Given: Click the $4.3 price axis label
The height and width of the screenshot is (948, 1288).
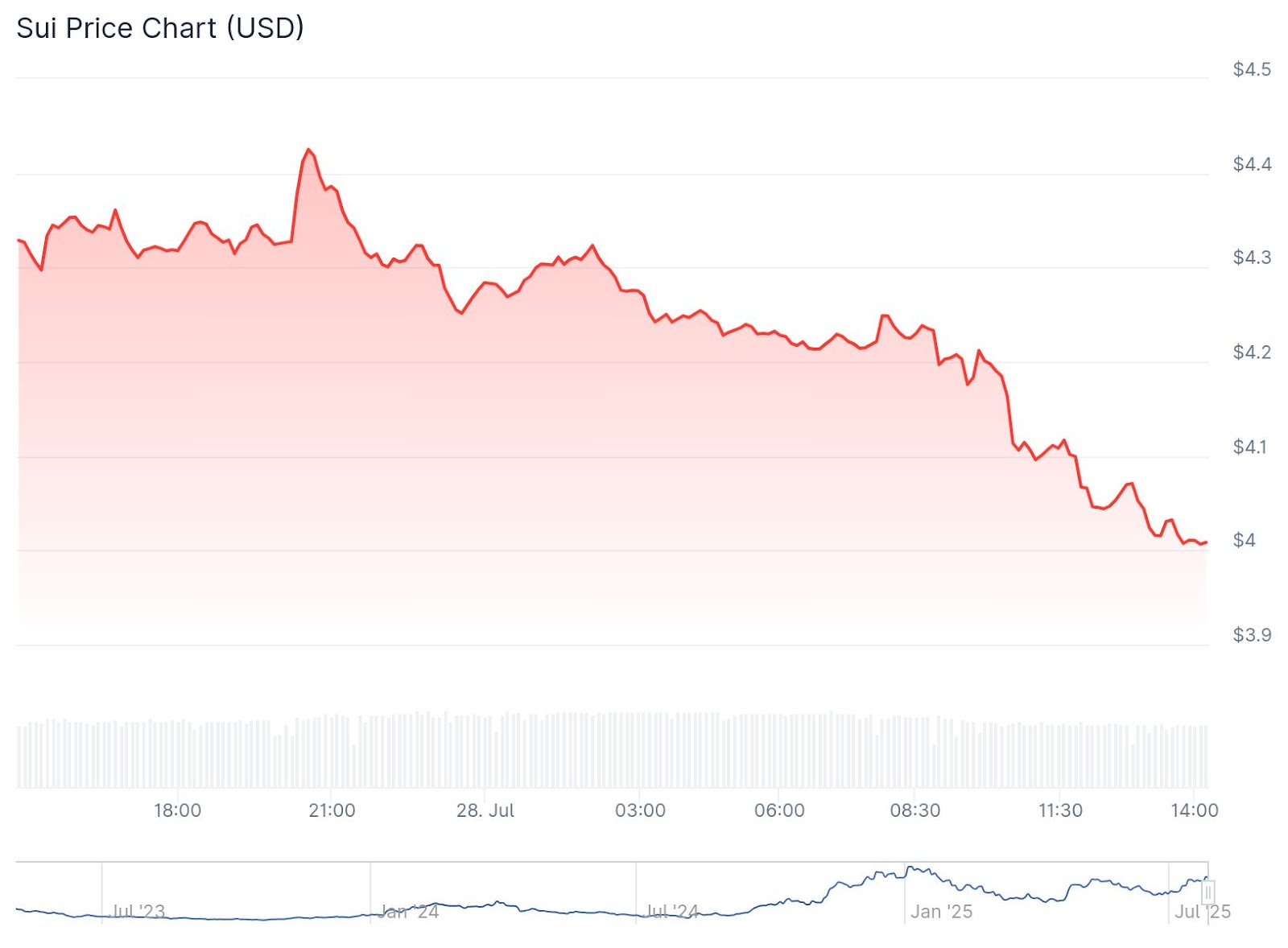Looking at the screenshot, I should (x=1252, y=258).
